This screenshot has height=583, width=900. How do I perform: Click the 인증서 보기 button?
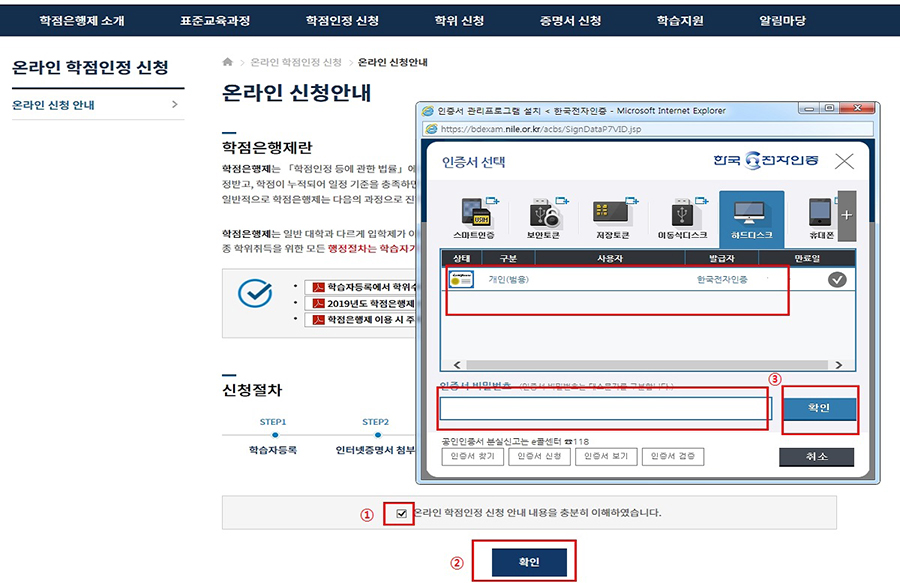coord(606,456)
